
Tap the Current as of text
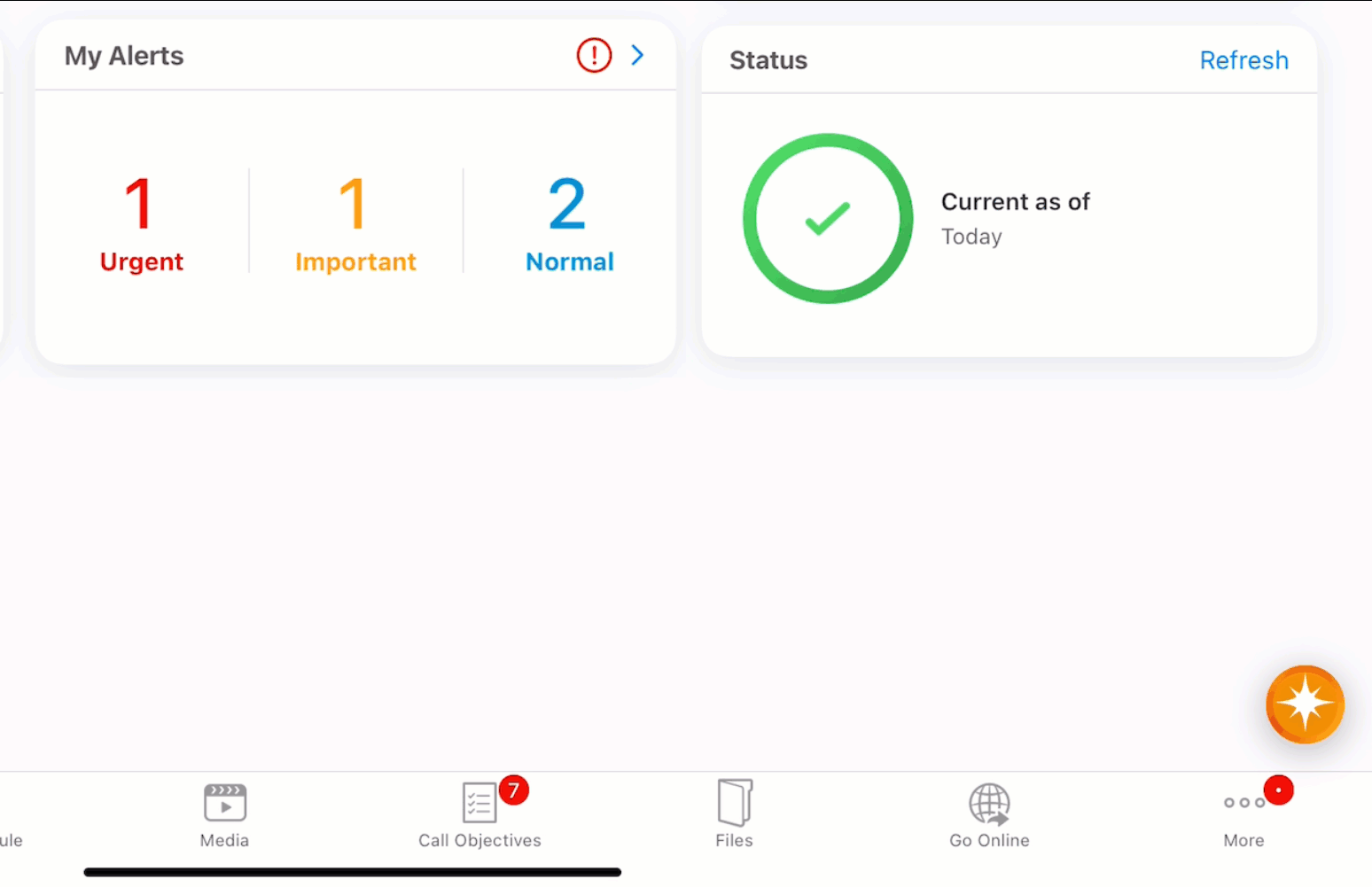[1015, 202]
